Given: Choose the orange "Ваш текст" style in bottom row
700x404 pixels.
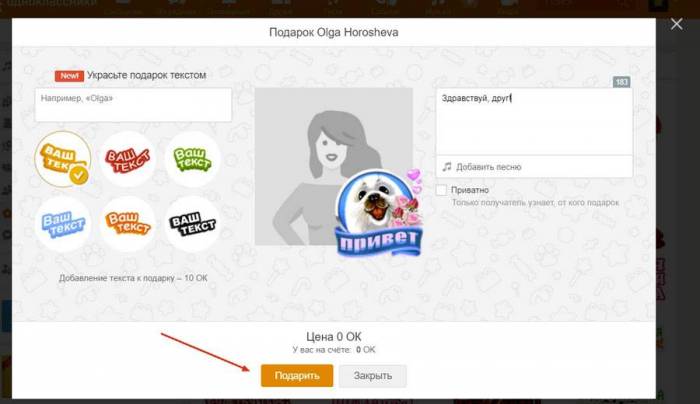Looking at the screenshot, I should pyautogui.click(x=128, y=224).
